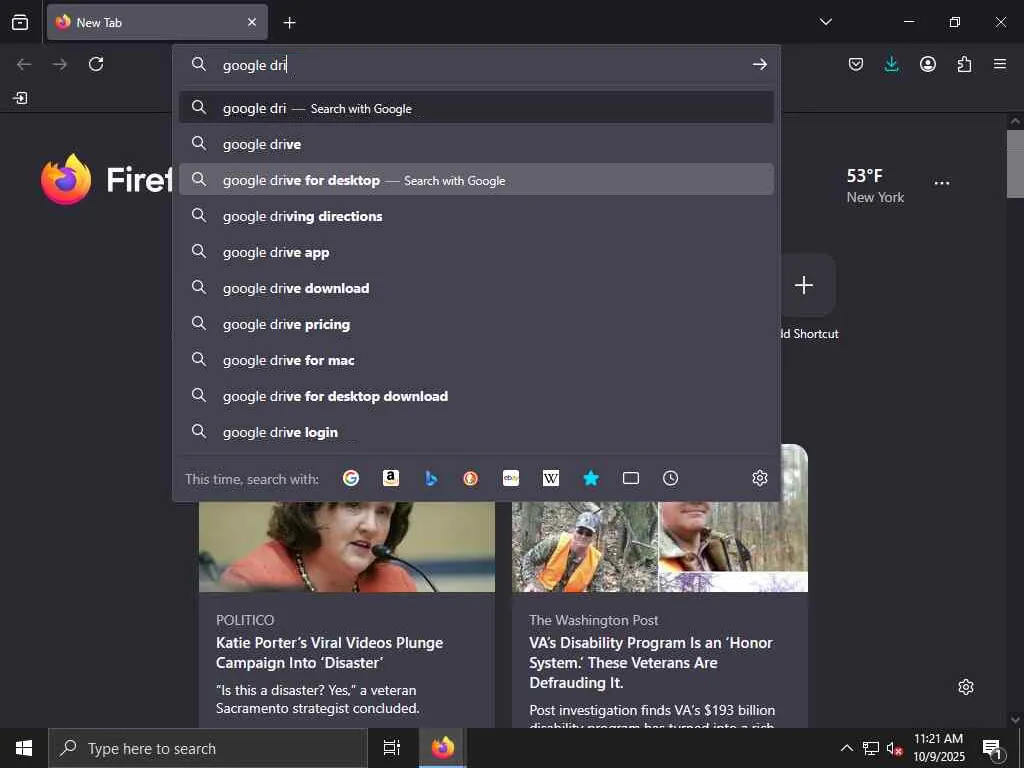Open Windows Task View

tap(392, 748)
